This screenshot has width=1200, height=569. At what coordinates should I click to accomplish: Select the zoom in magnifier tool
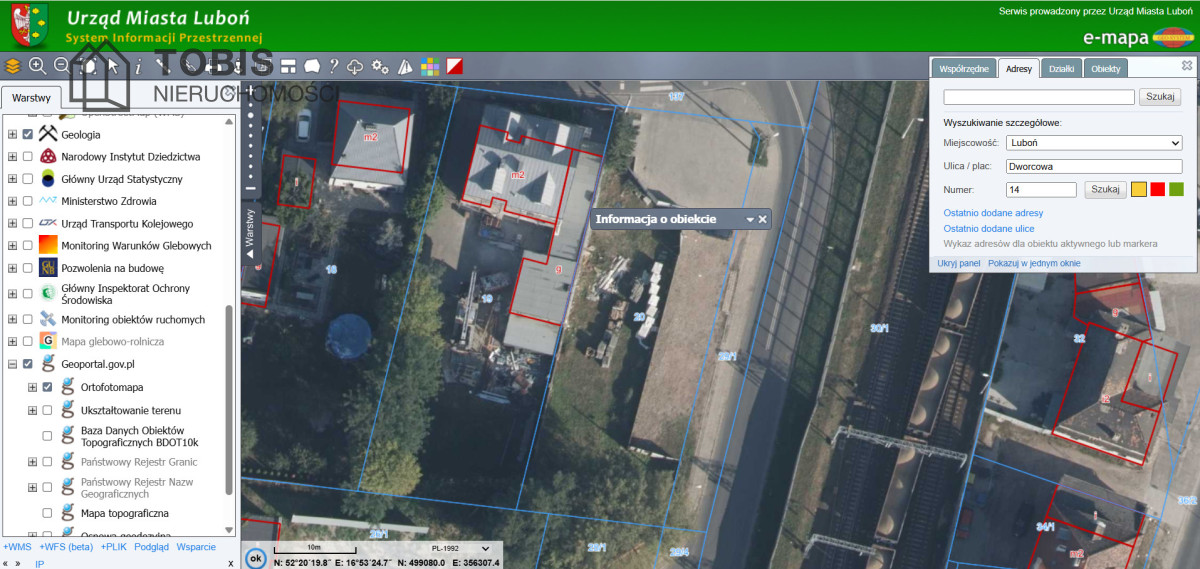pyautogui.click(x=37, y=66)
